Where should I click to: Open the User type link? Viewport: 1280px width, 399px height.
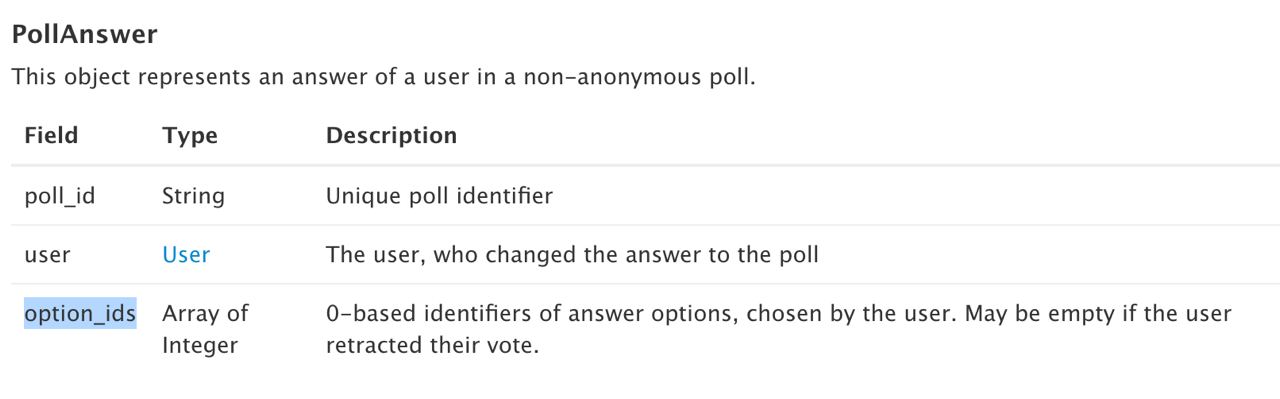pyautogui.click(x=186, y=254)
